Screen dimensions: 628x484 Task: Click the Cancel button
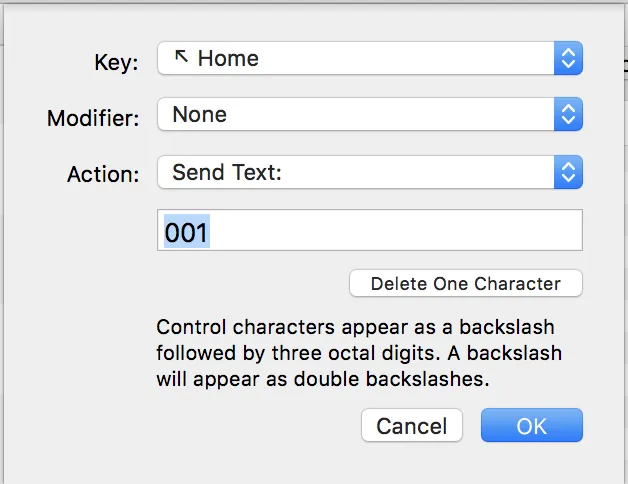(411, 426)
